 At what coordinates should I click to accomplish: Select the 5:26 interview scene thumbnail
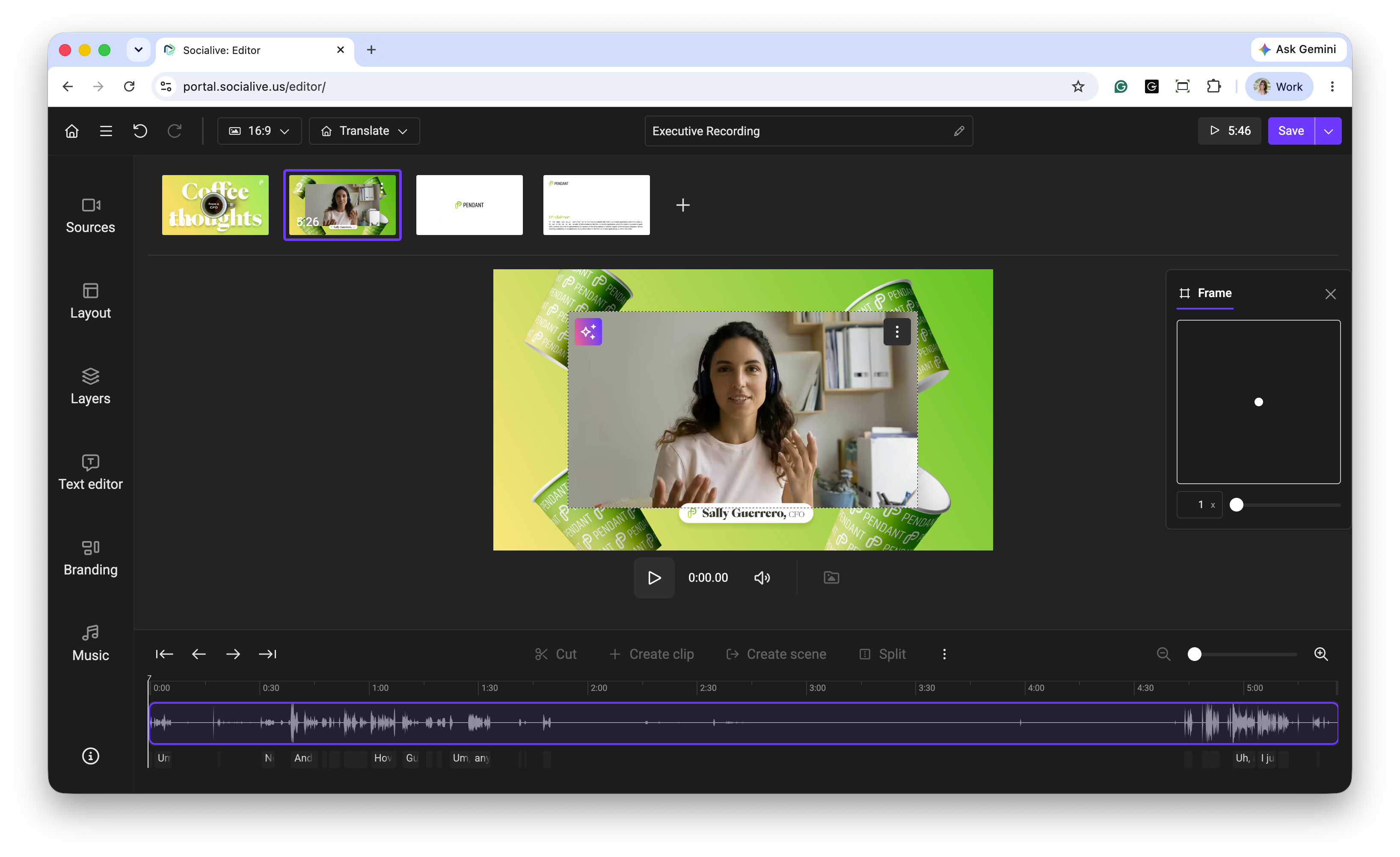point(343,205)
